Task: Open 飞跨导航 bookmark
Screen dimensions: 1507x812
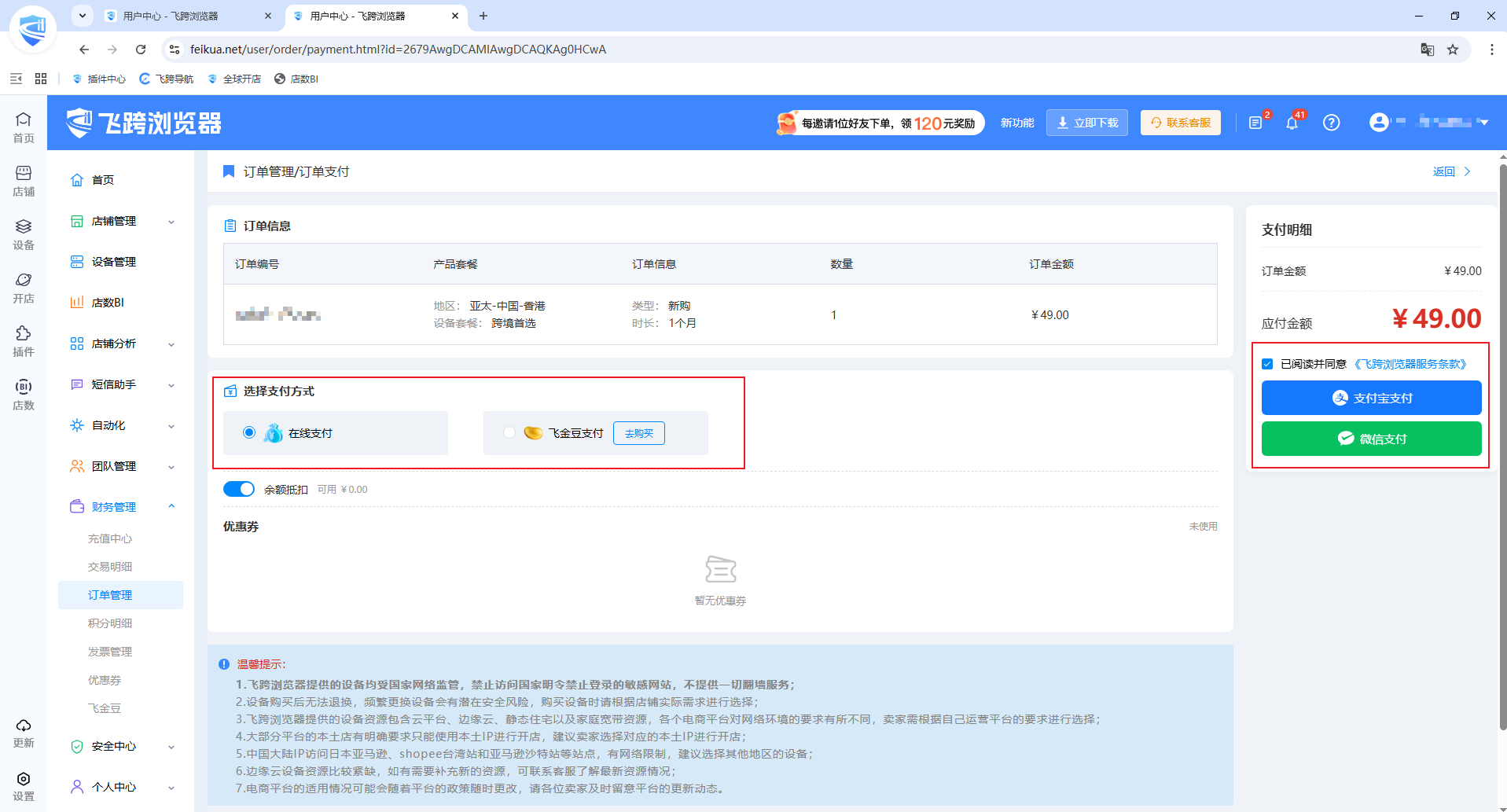Action: 167,79
